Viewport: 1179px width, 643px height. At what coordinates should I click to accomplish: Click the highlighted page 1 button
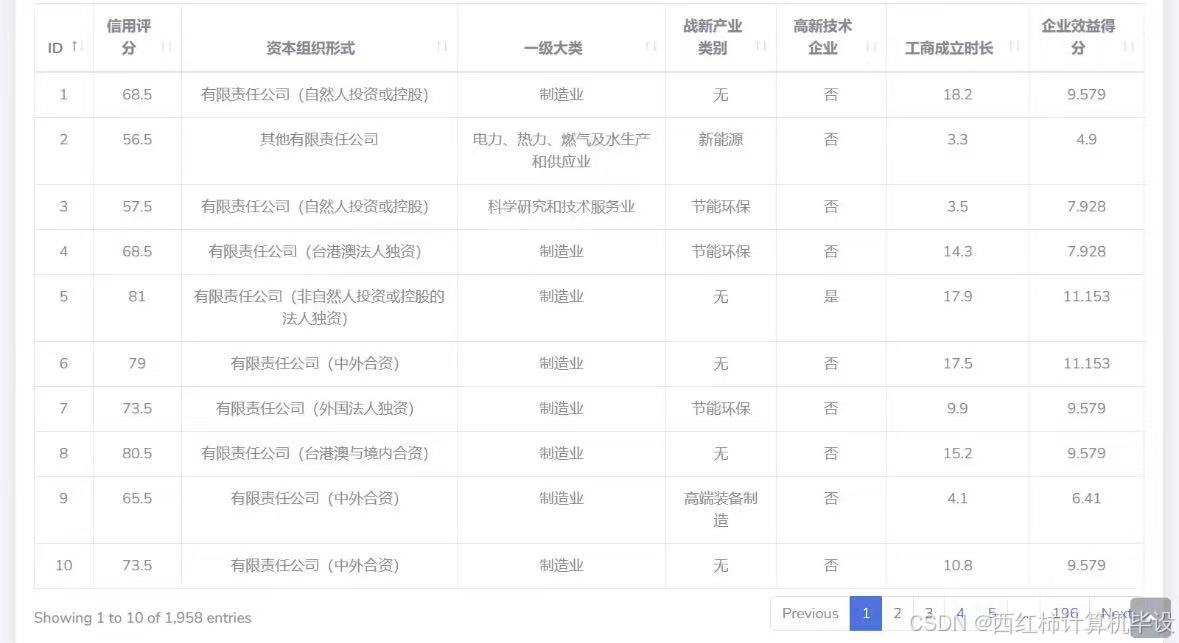point(865,613)
